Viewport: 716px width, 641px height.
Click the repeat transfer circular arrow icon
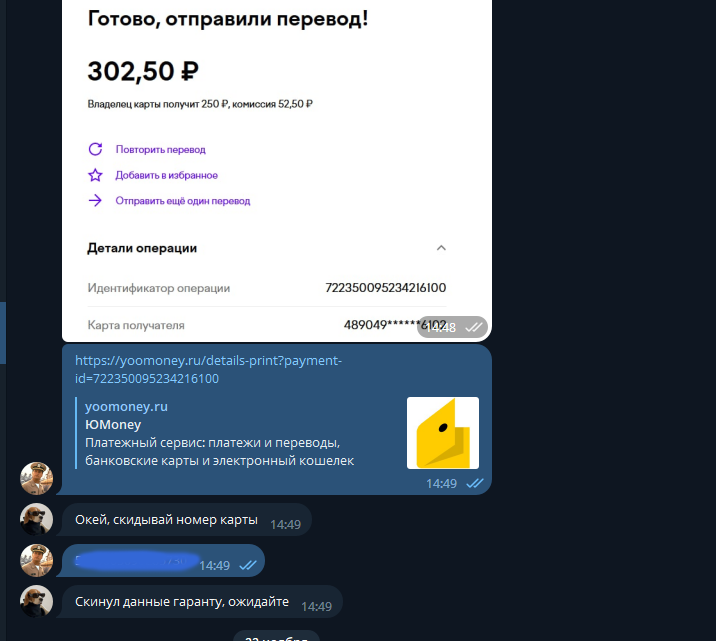pyautogui.click(x=95, y=149)
